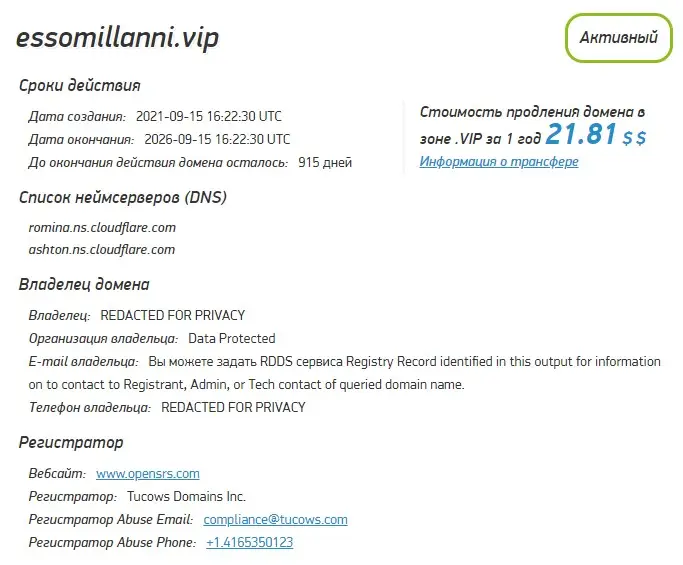The image size is (683, 565).
Task: Click the Владелец REDACTED FOR PRIVACY value
Action: tap(172, 315)
